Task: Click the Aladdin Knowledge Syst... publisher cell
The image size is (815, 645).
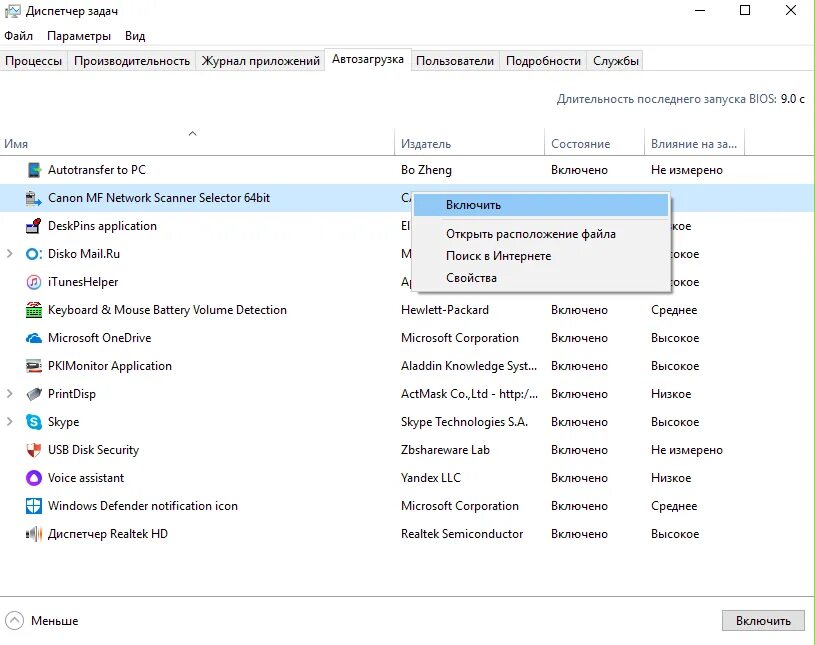Action: tap(469, 366)
